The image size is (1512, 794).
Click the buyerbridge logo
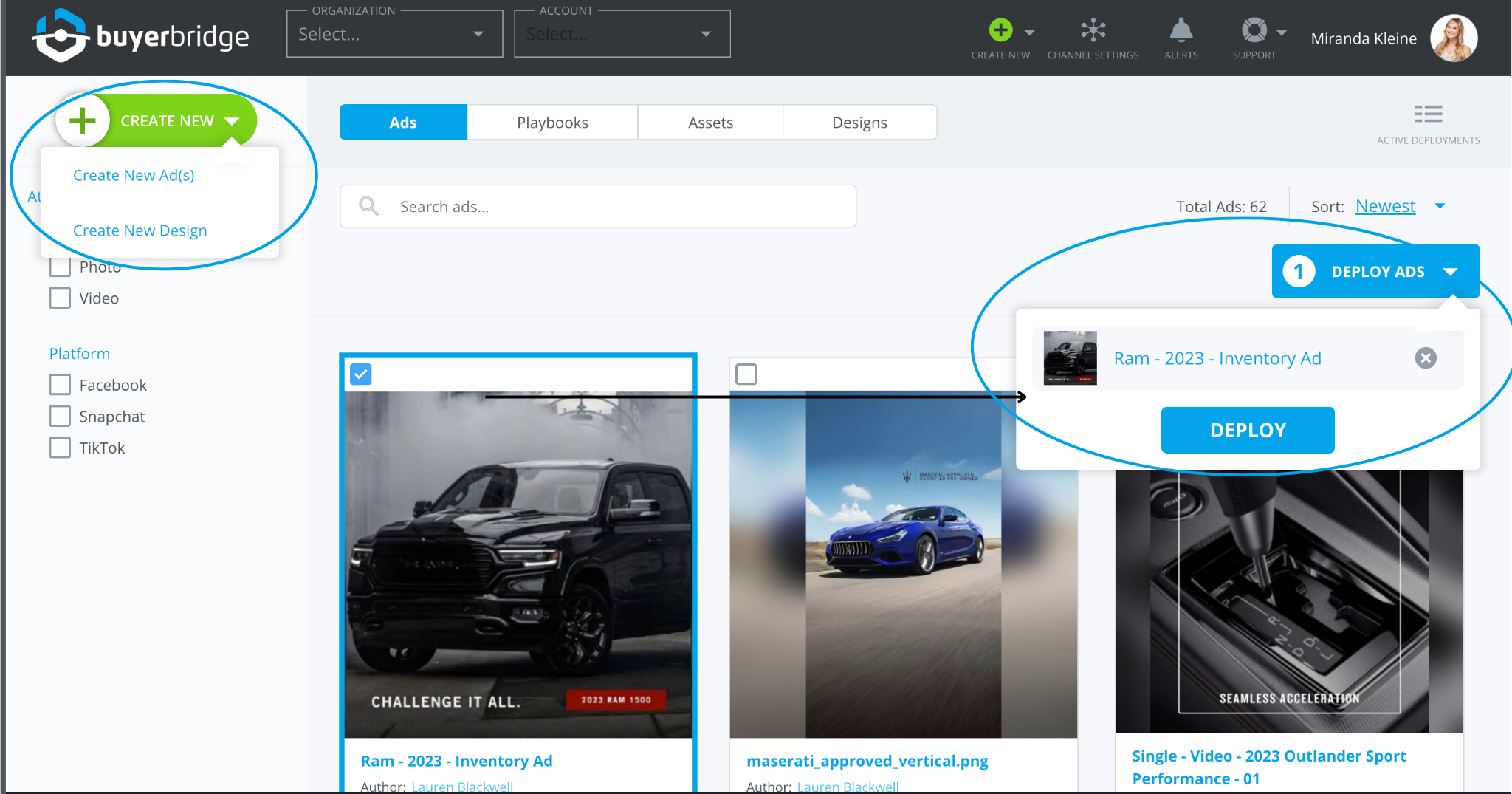140,35
